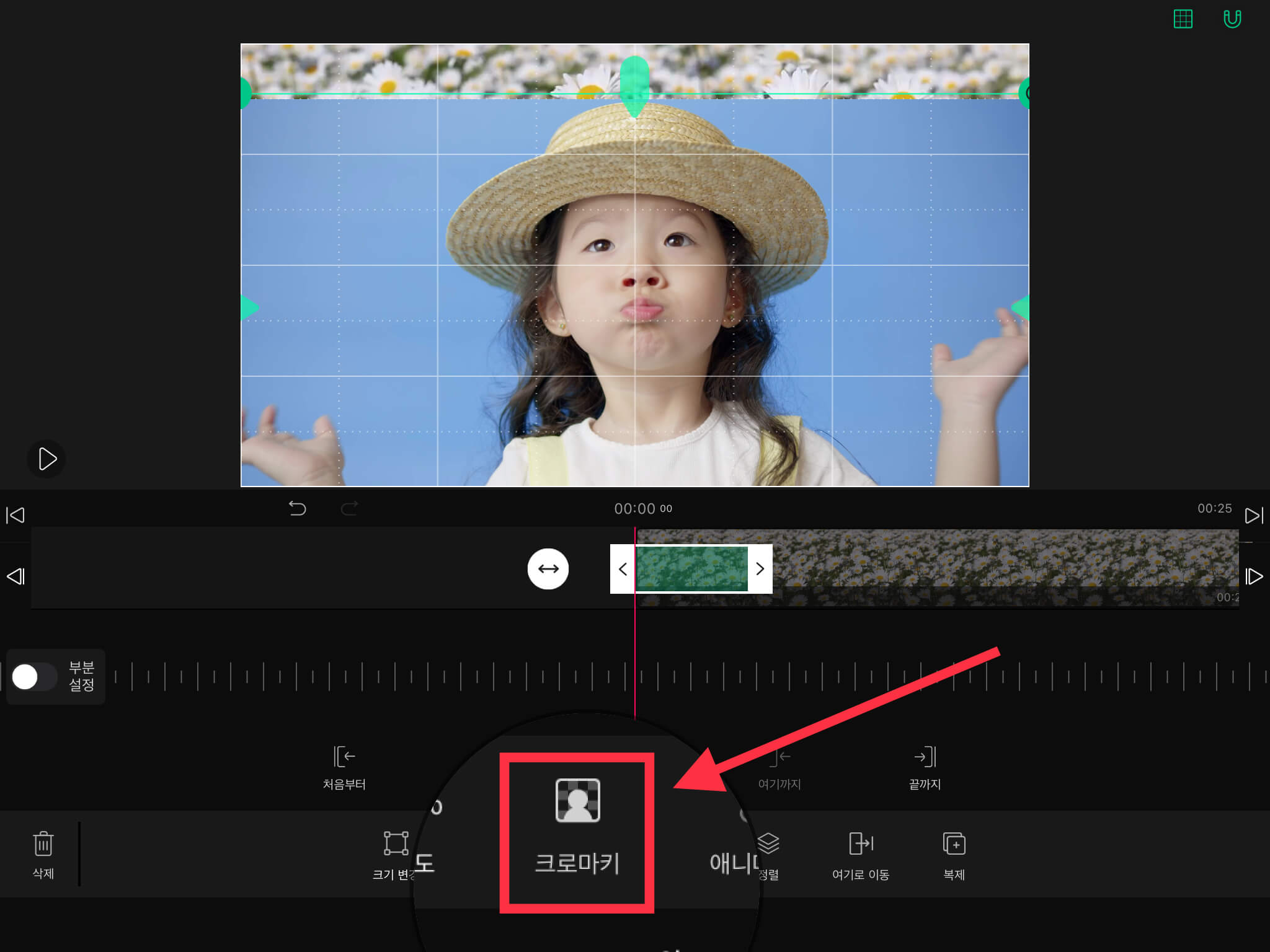Click the horizontal move handle circle

coord(548,569)
